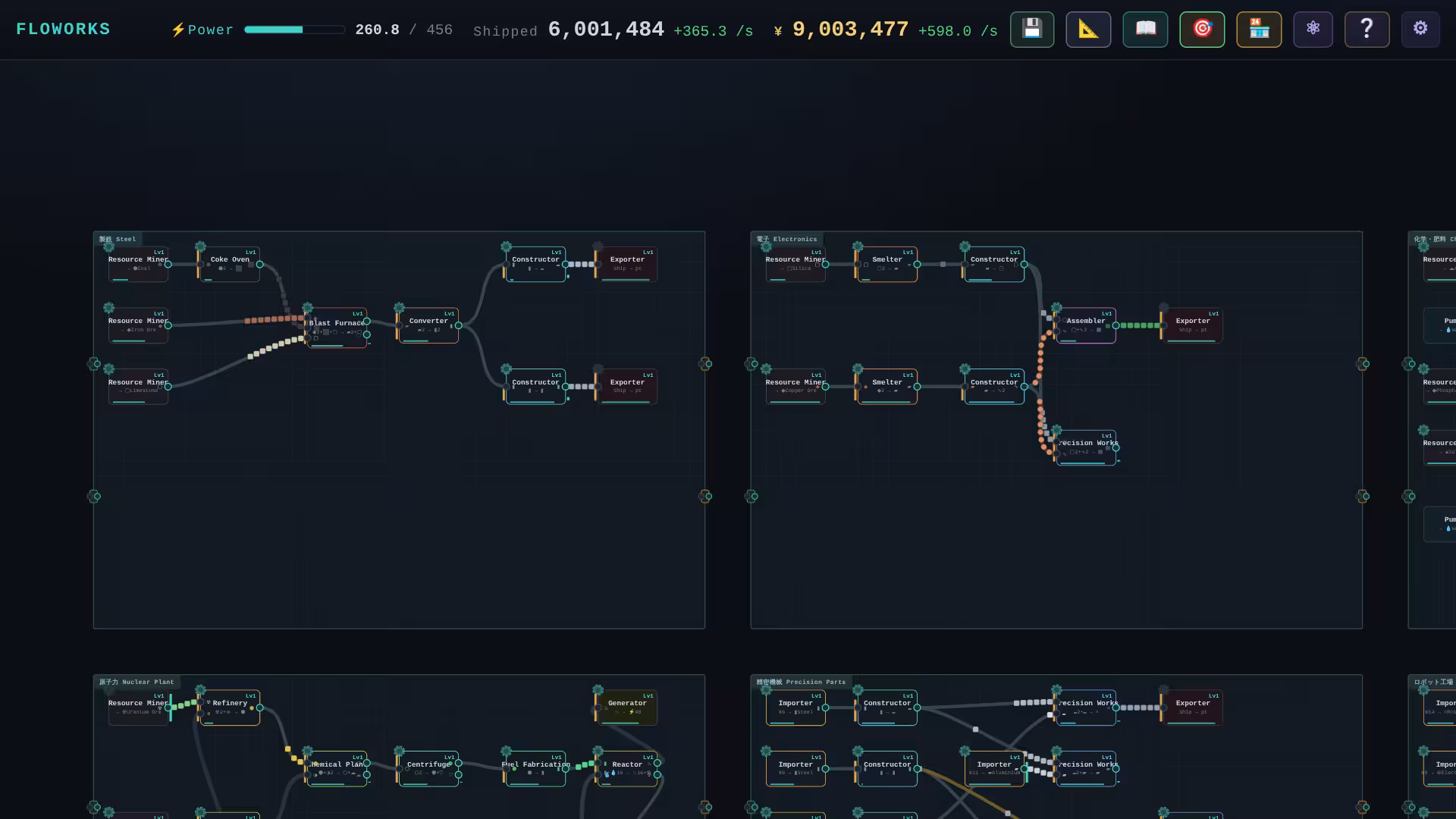
Task: Click the save floppy disk icon
Action: pos(1031,30)
